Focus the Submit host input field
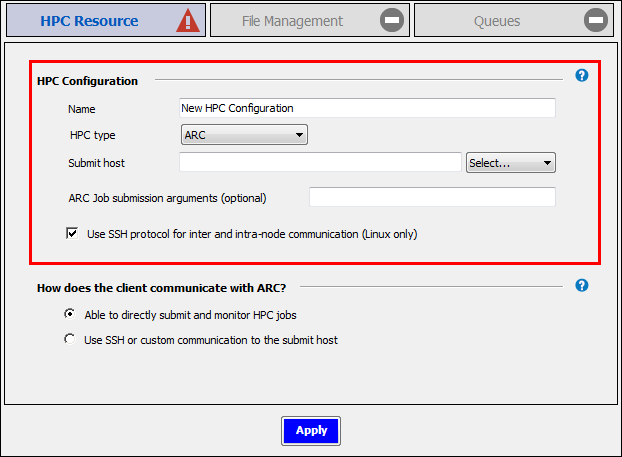Image resolution: width=622 pixels, height=457 pixels. coord(320,163)
